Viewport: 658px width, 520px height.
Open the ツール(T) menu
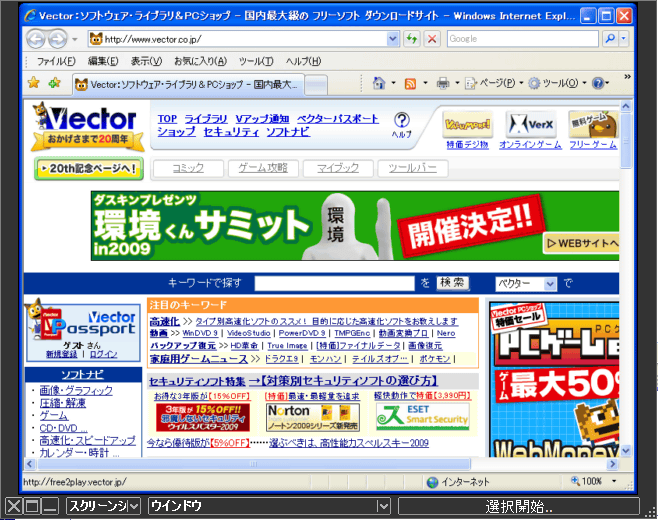tap(256, 61)
